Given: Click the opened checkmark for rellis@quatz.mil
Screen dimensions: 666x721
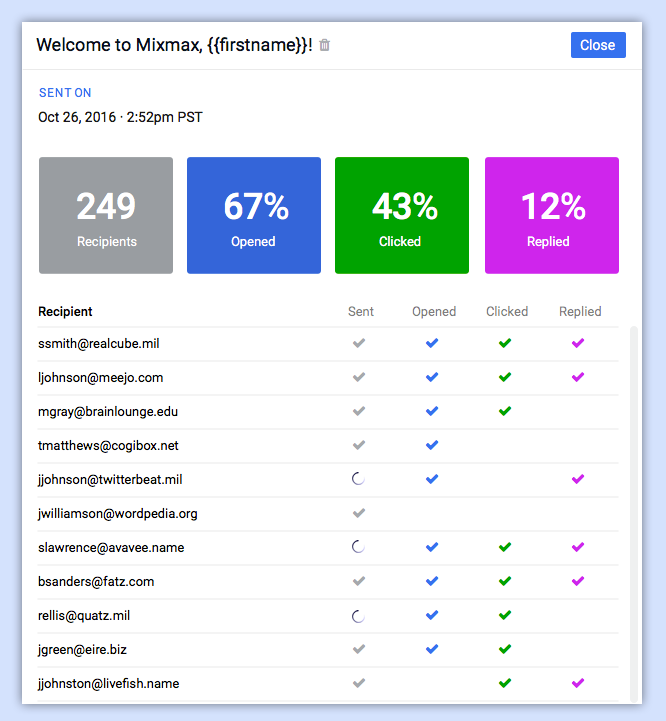Looking at the screenshot, I should (x=432, y=615).
